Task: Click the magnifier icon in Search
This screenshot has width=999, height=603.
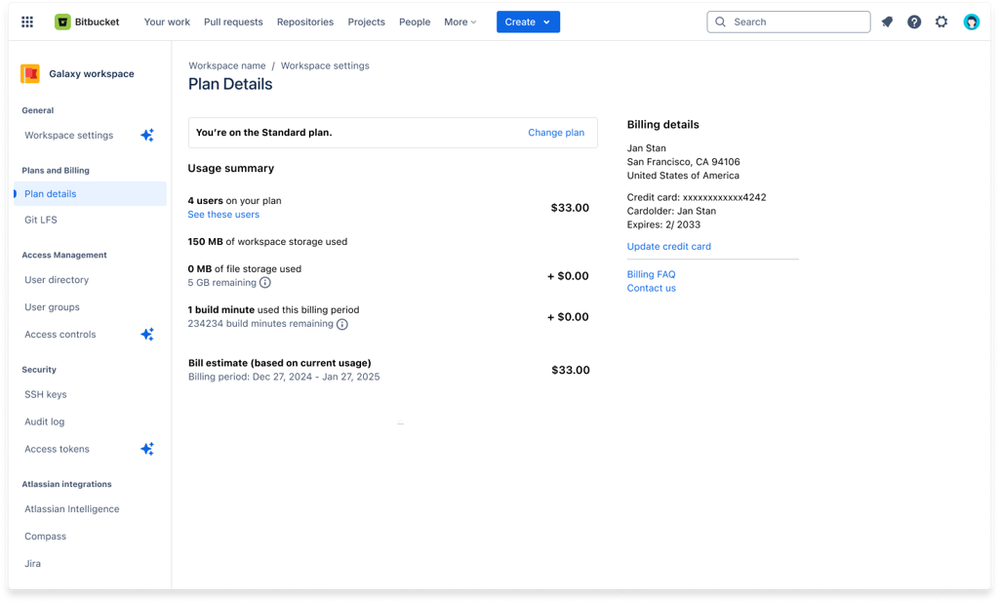Action: click(x=721, y=22)
